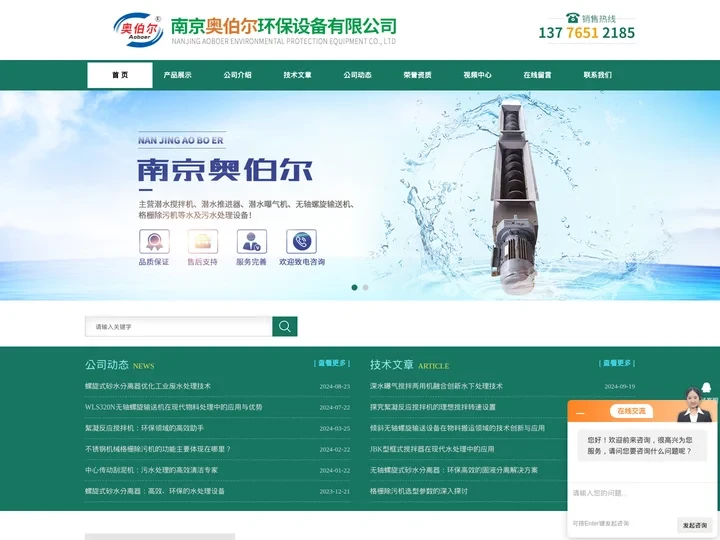Click the 售后支持 toolbox icon
The height and width of the screenshot is (540, 720).
click(x=202, y=242)
